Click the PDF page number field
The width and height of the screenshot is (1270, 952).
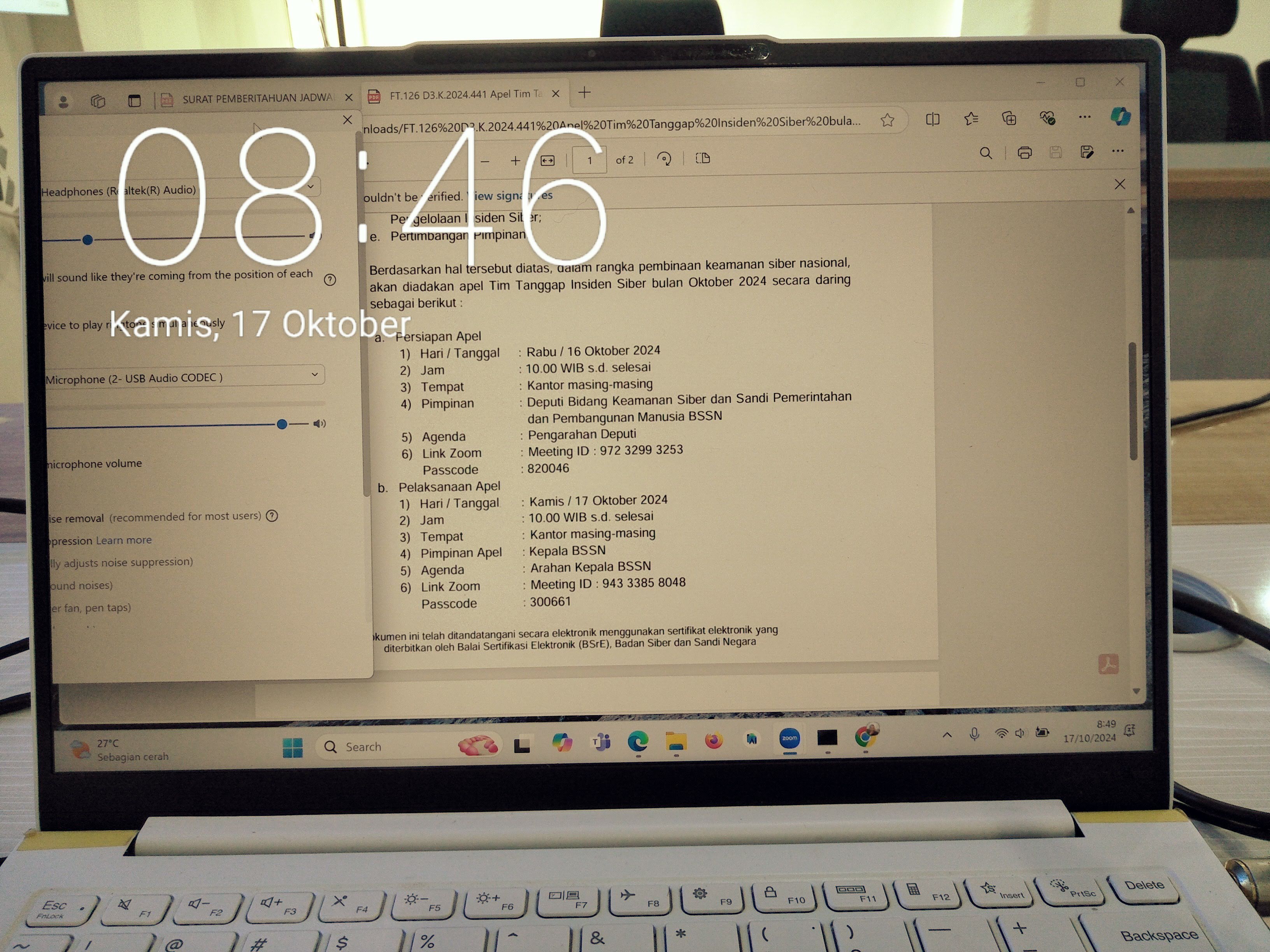pyautogui.click(x=589, y=160)
